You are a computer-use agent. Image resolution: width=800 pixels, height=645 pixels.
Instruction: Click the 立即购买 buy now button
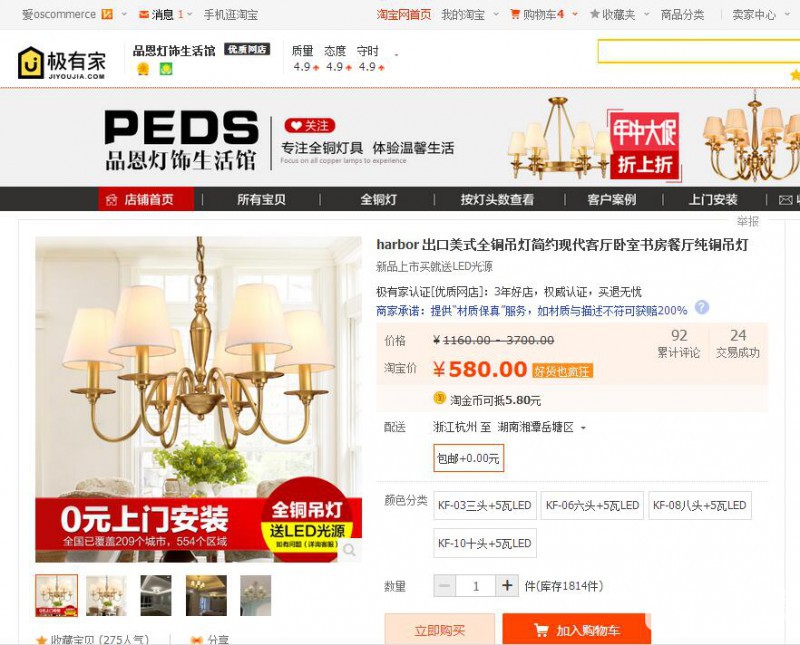coord(440,630)
